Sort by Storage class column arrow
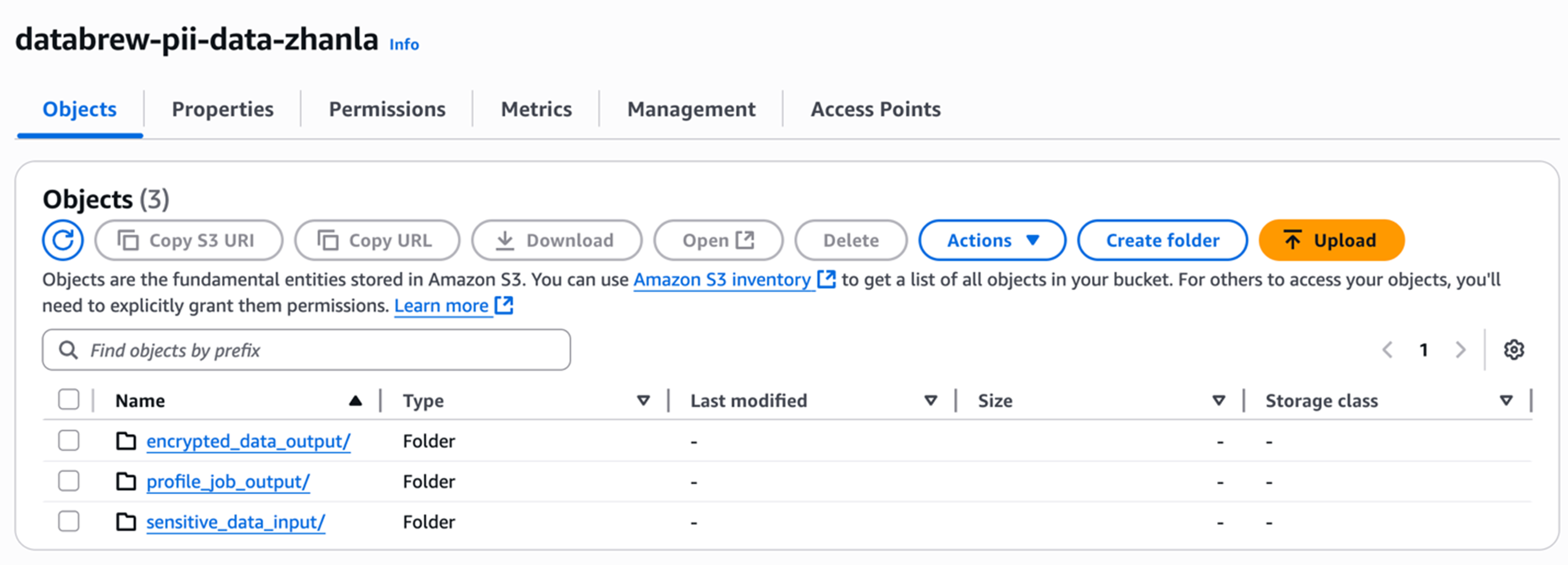The image size is (1568, 565). click(x=1506, y=400)
